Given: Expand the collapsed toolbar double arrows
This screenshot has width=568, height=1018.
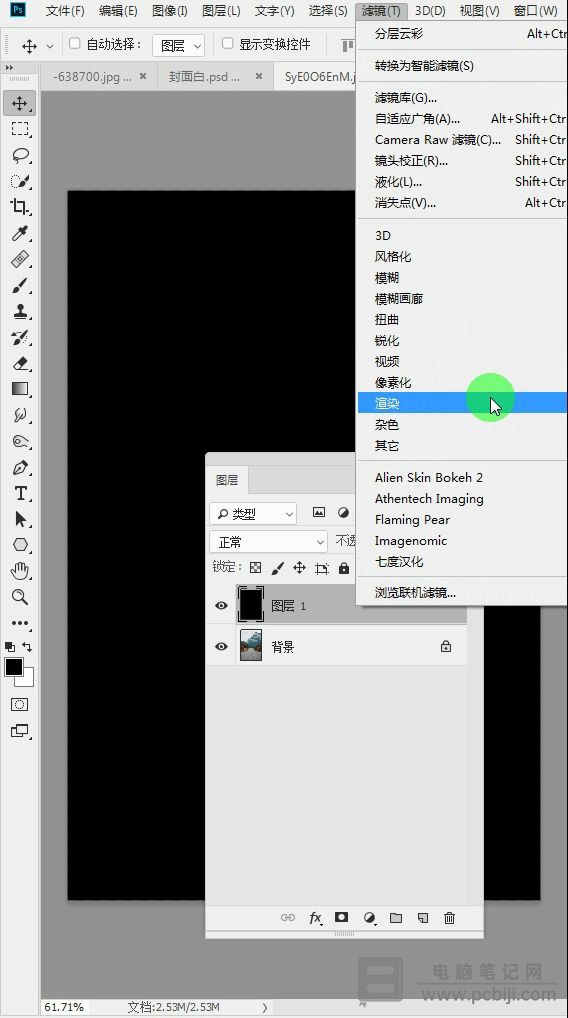Looking at the screenshot, I should point(9,68).
